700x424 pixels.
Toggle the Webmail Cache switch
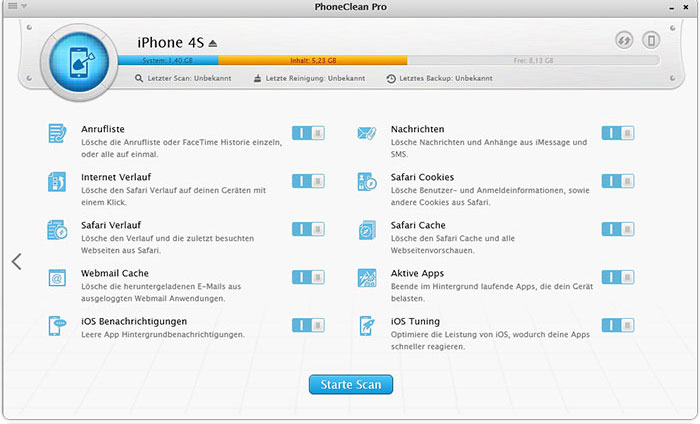pyautogui.click(x=308, y=277)
